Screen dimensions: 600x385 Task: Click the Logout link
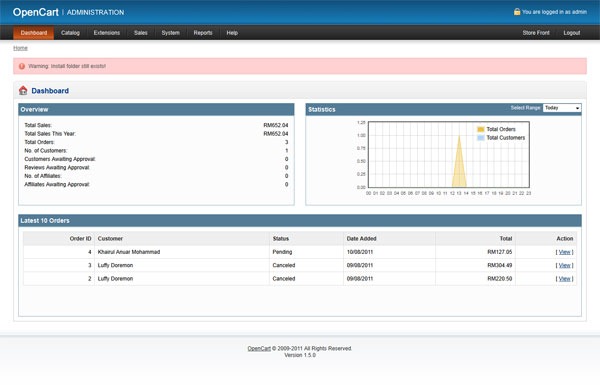[572, 33]
